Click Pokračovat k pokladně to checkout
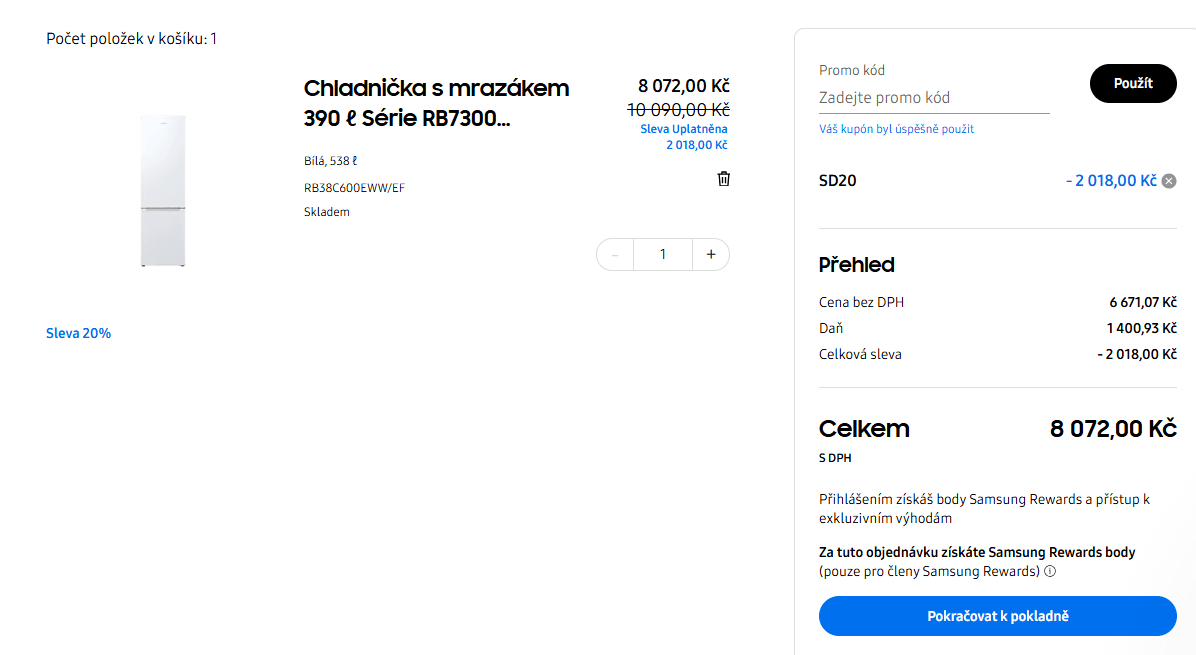The image size is (1196, 655). (997, 616)
